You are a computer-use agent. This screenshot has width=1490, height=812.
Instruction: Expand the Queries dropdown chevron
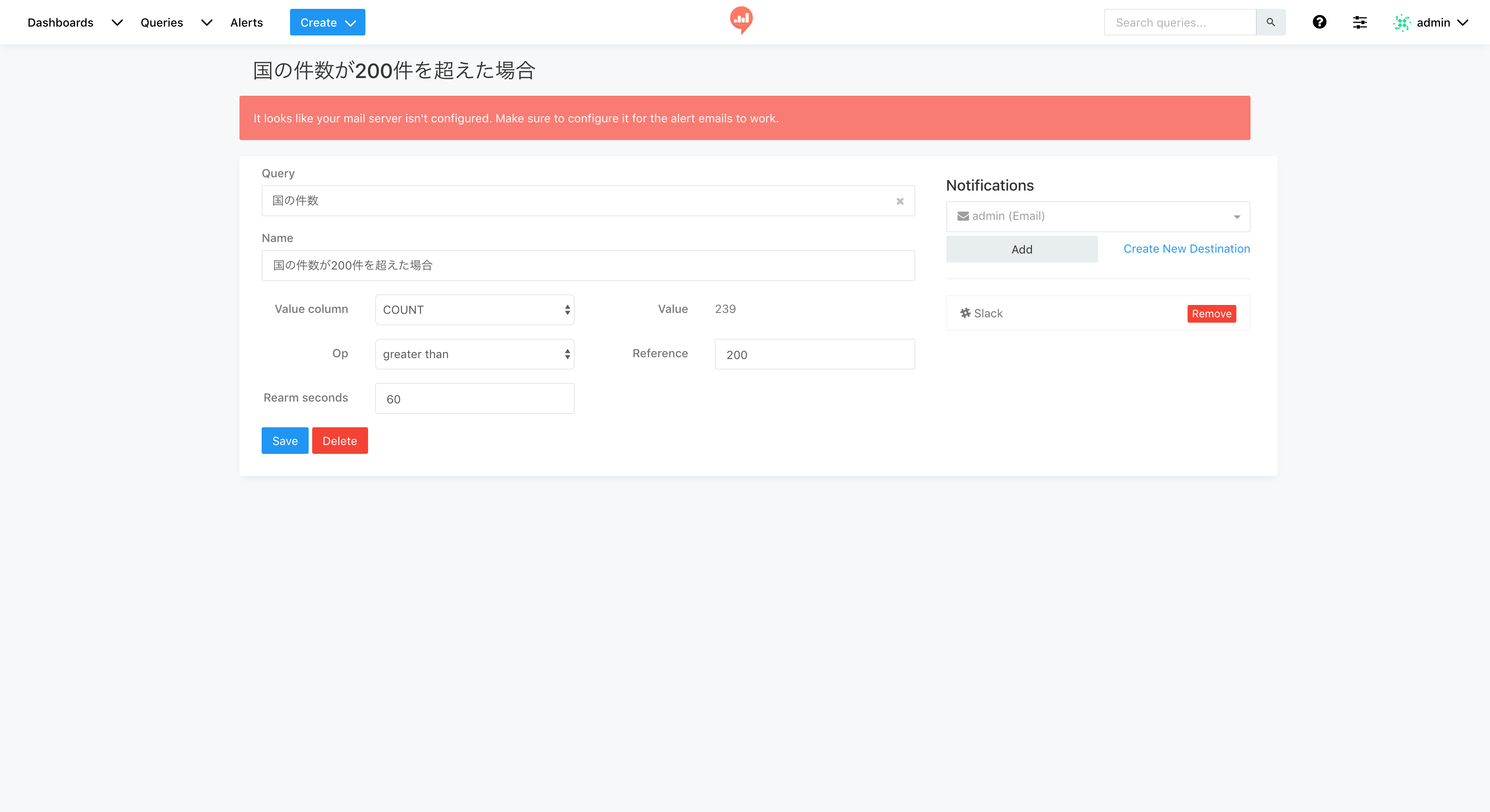[x=207, y=23]
